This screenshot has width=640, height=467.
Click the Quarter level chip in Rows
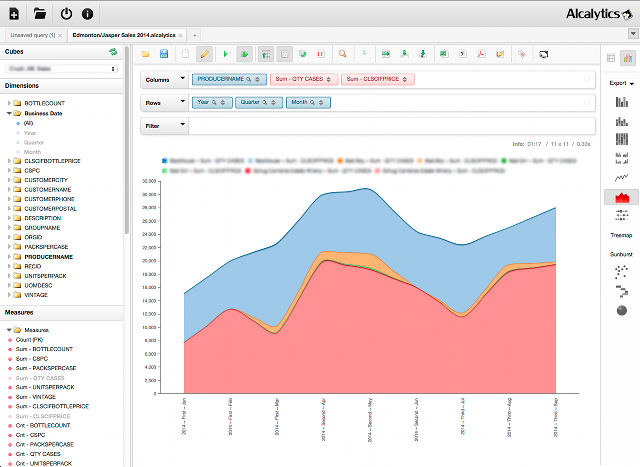click(259, 102)
